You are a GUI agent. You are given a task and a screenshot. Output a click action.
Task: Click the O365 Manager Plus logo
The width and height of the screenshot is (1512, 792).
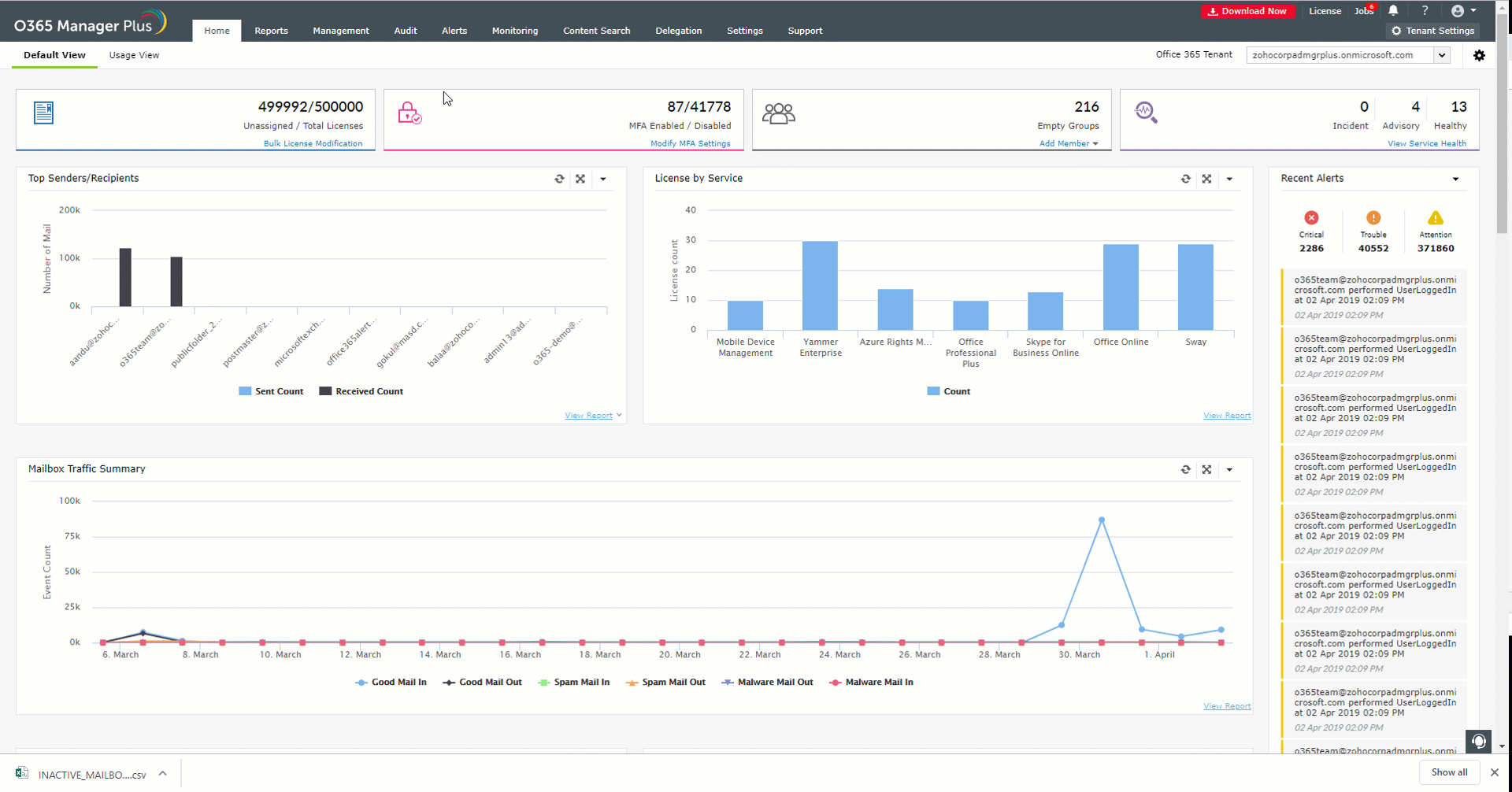[90, 24]
